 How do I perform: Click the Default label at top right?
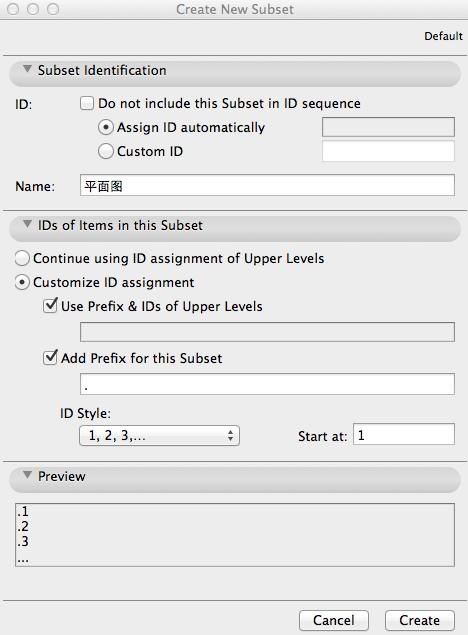pyautogui.click(x=443, y=36)
